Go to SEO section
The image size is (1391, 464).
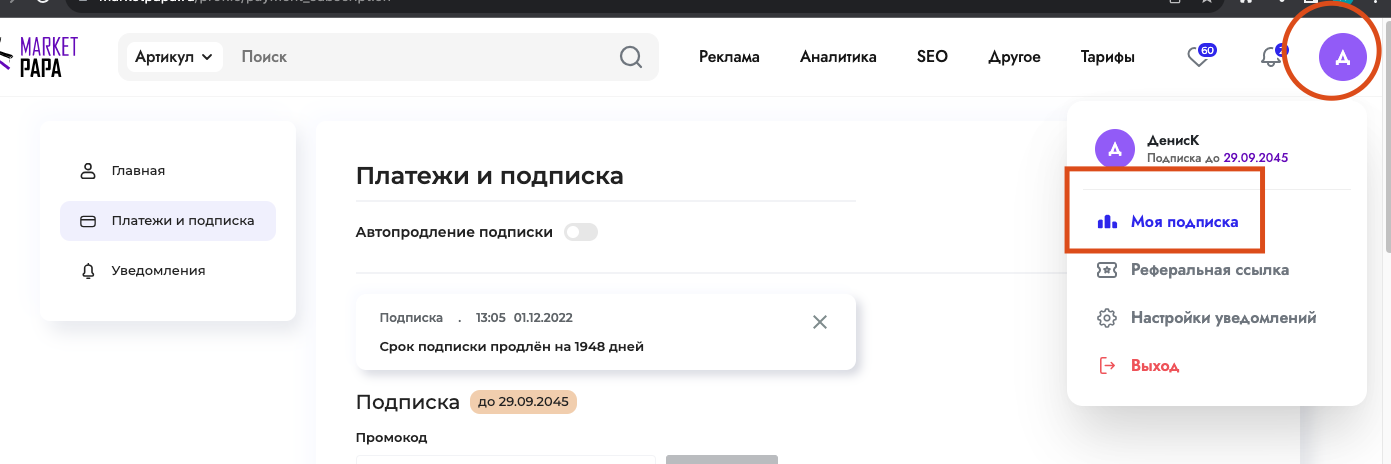click(x=932, y=57)
